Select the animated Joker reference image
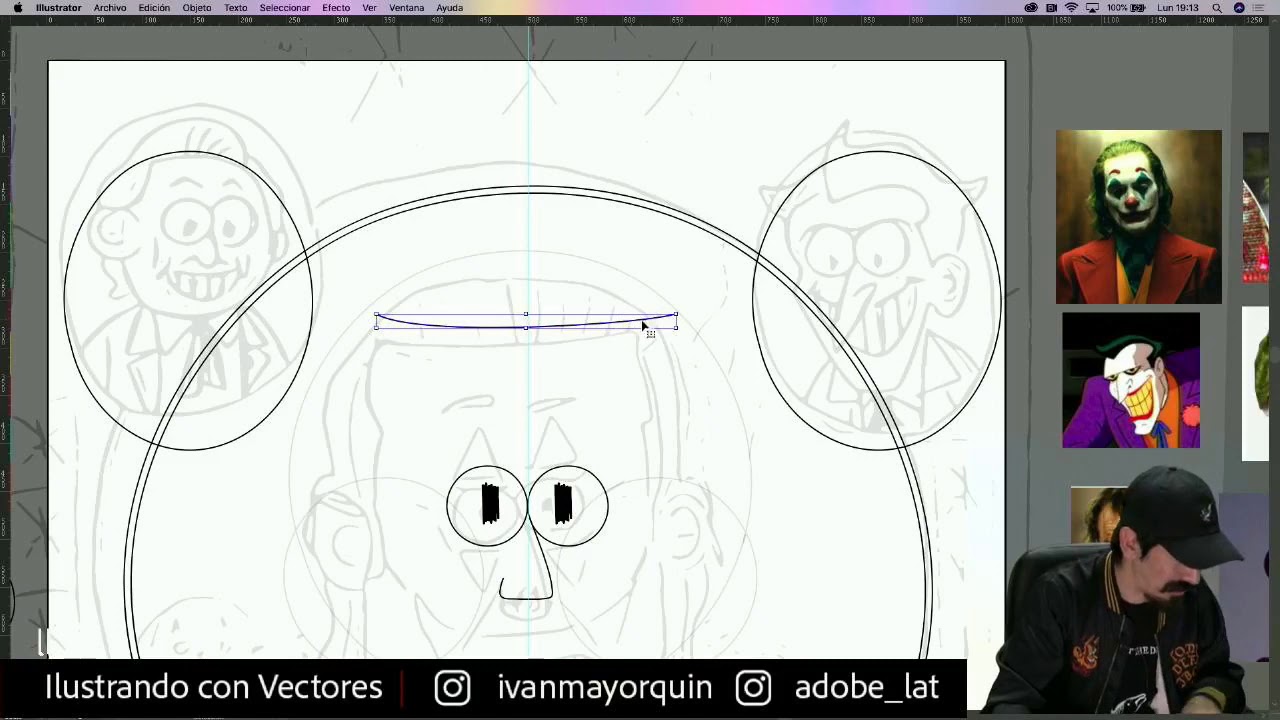This screenshot has width=1280, height=720. 1131,380
